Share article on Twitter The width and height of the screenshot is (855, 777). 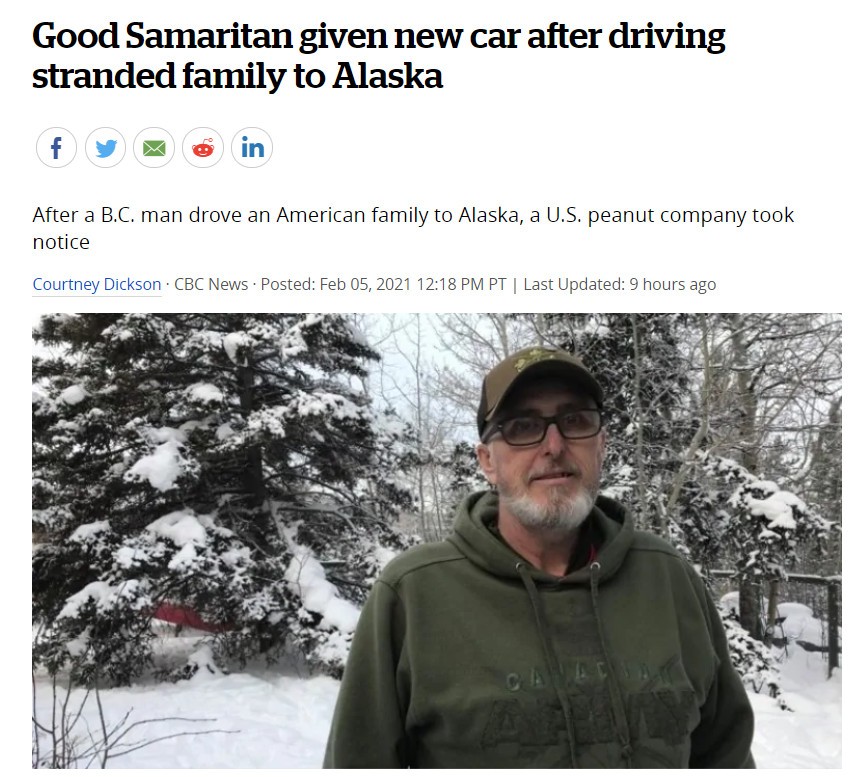(x=105, y=148)
